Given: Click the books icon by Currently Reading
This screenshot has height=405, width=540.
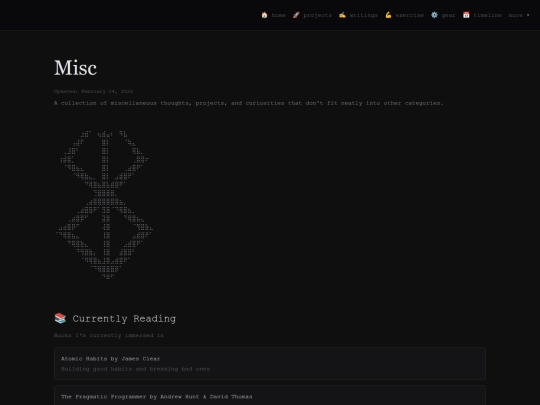Looking at the screenshot, I should pos(60,318).
